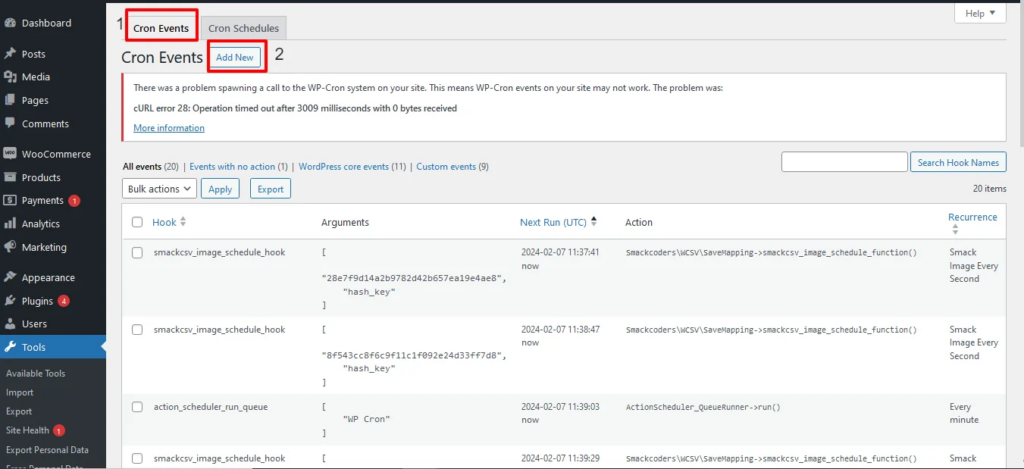This screenshot has height=469, width=1024.
Task: Click the action_scheduler_run_queue hook name
Action: [210, 406]
